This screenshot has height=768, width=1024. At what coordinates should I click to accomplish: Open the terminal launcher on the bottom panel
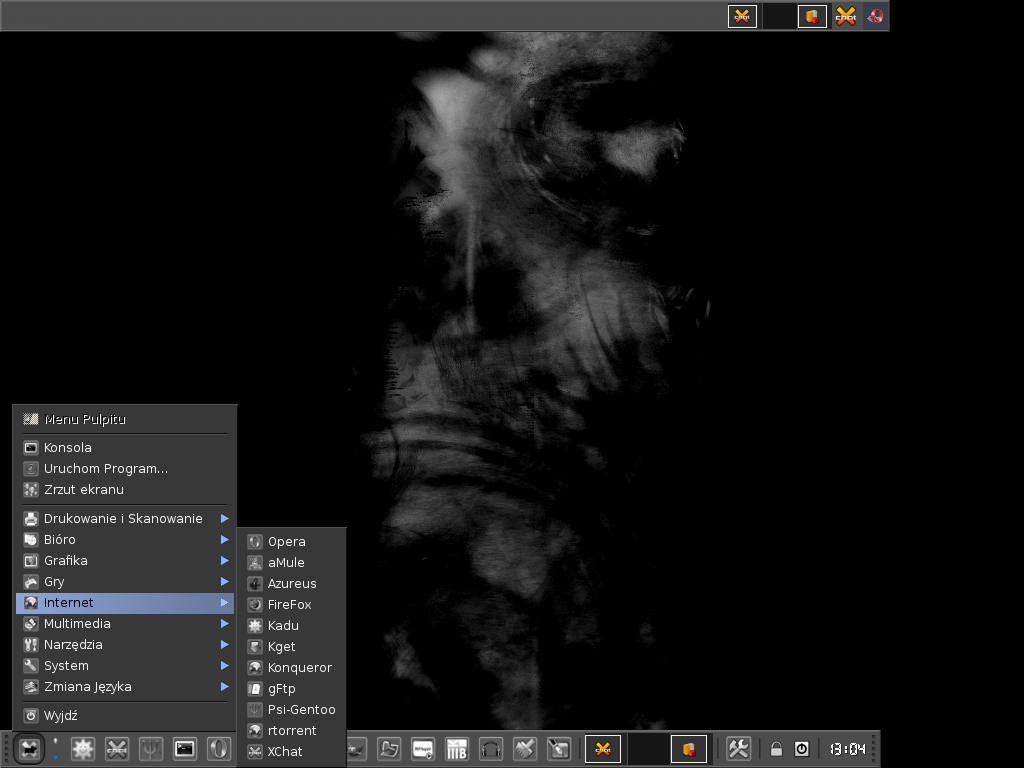tap(185, 748)
